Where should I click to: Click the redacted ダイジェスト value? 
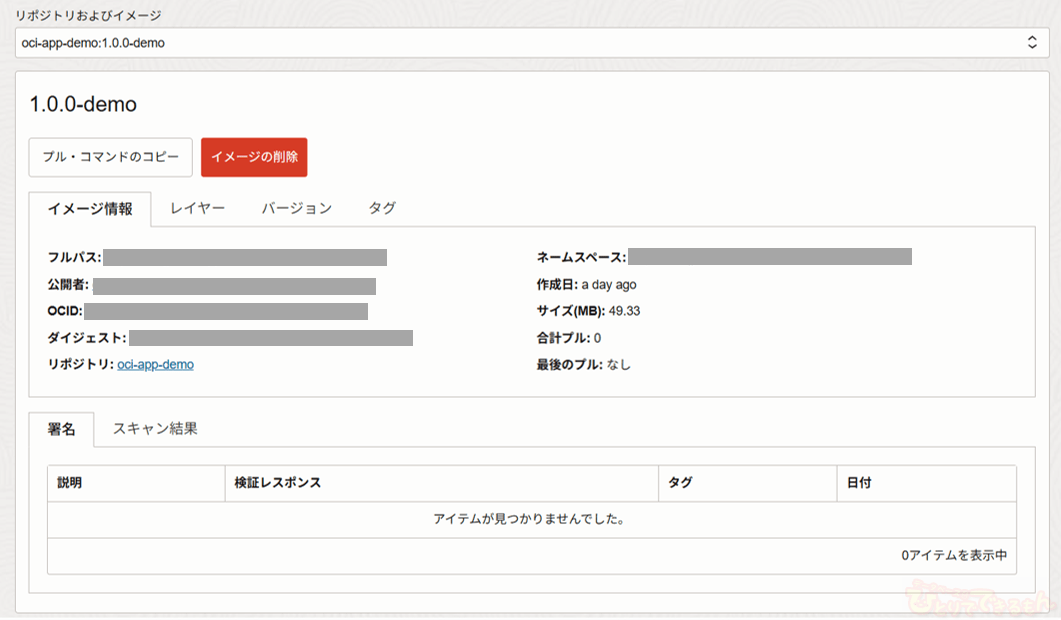pyautogui.click(x=271, y=338)
